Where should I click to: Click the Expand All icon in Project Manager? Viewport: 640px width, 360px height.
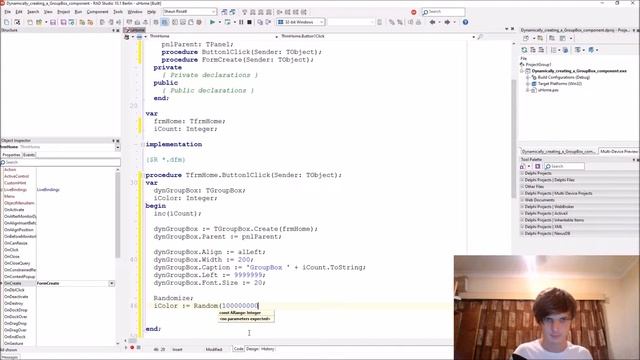click(533, 50)
